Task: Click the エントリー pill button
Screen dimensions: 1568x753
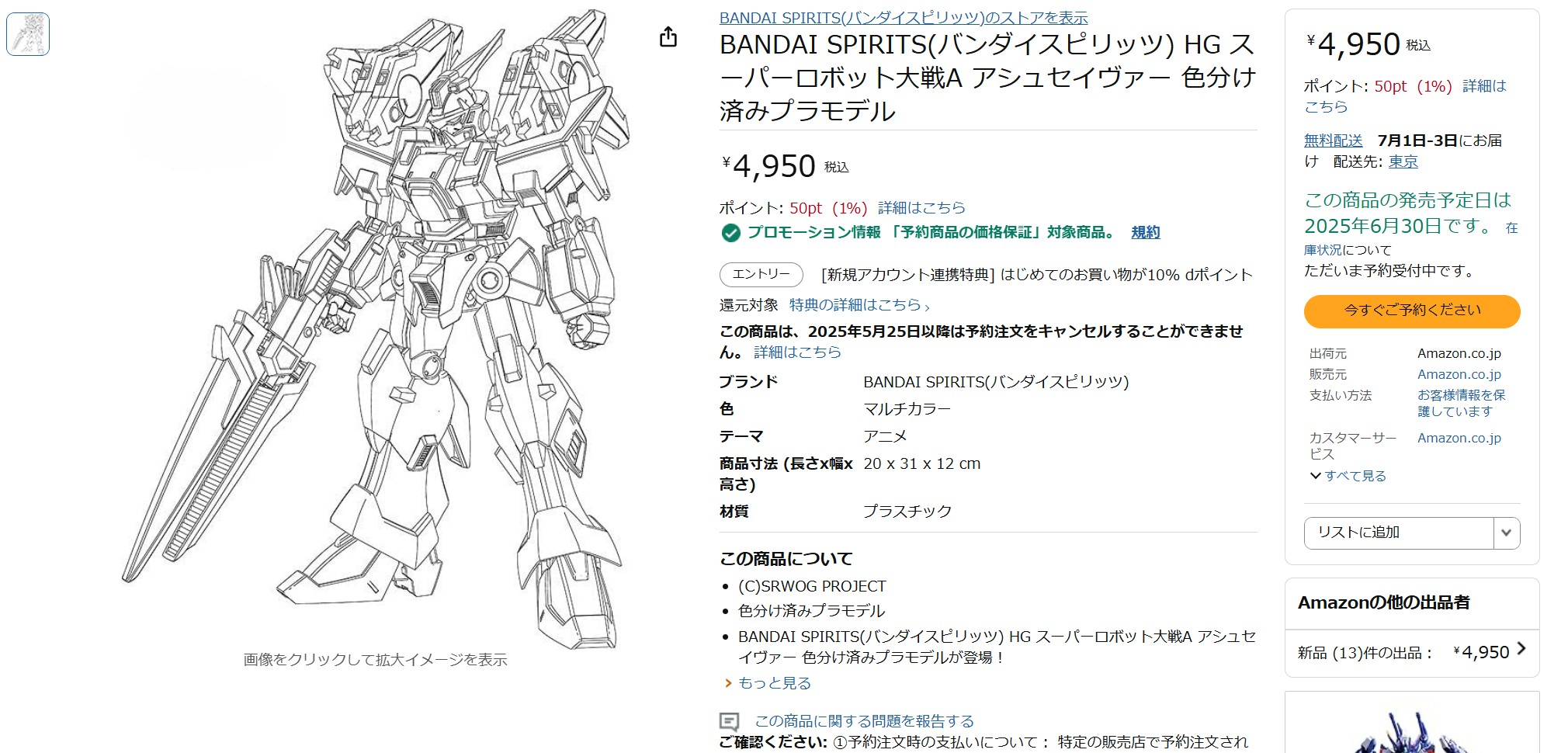Action: pos(761,275)
